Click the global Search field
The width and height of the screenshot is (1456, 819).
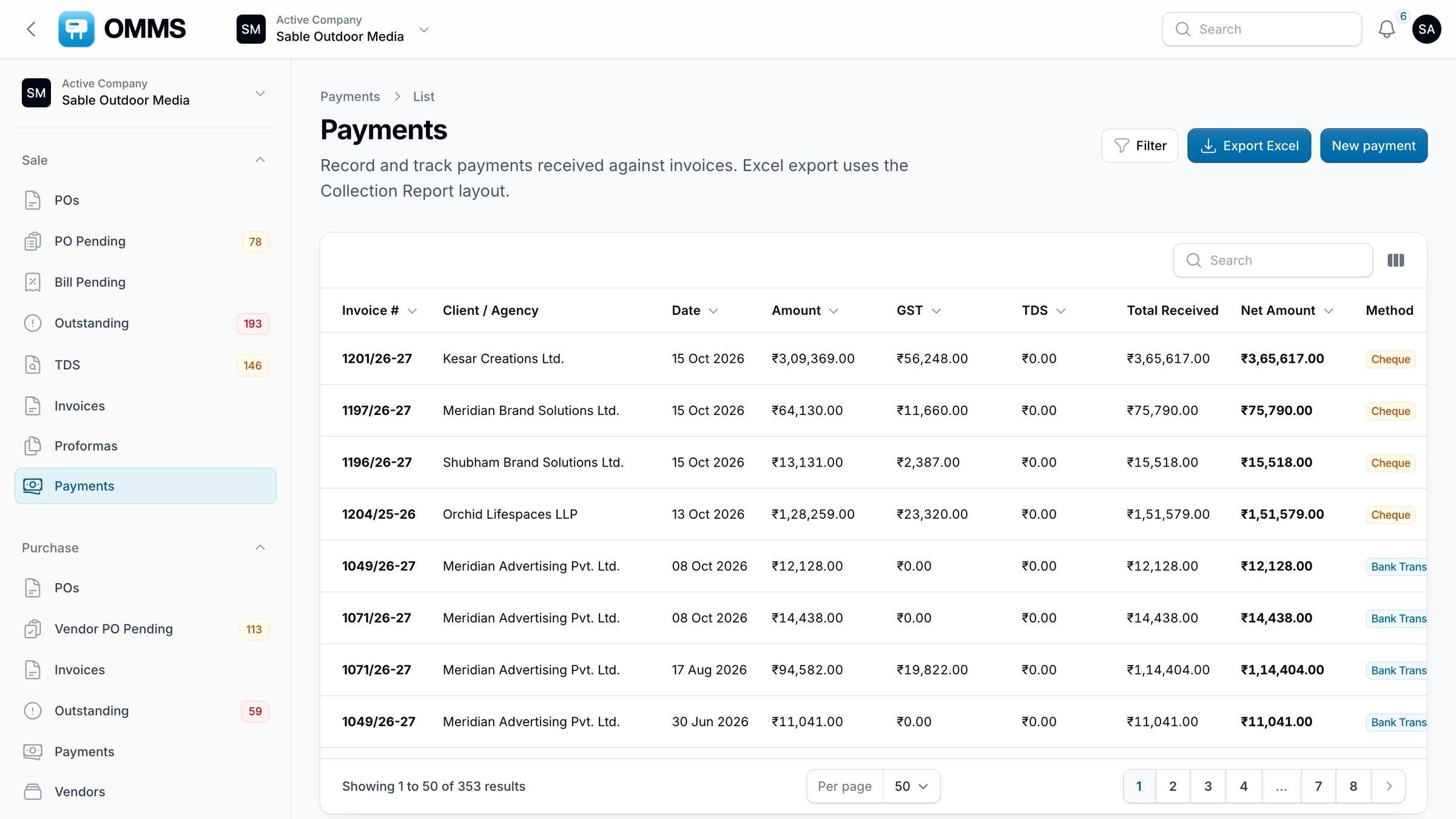[1262, 29]
